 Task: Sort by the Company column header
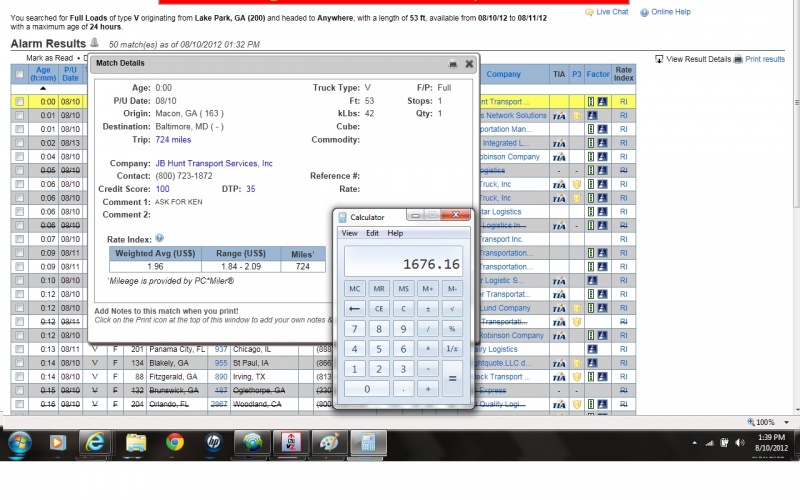(x=504, y=74)
